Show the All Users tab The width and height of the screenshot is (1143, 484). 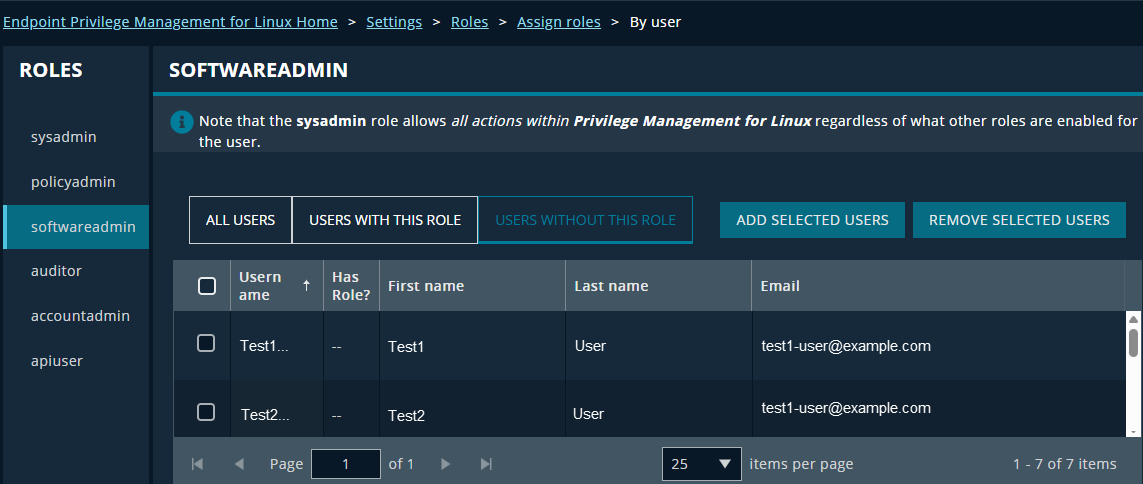(x=241, y=219)
